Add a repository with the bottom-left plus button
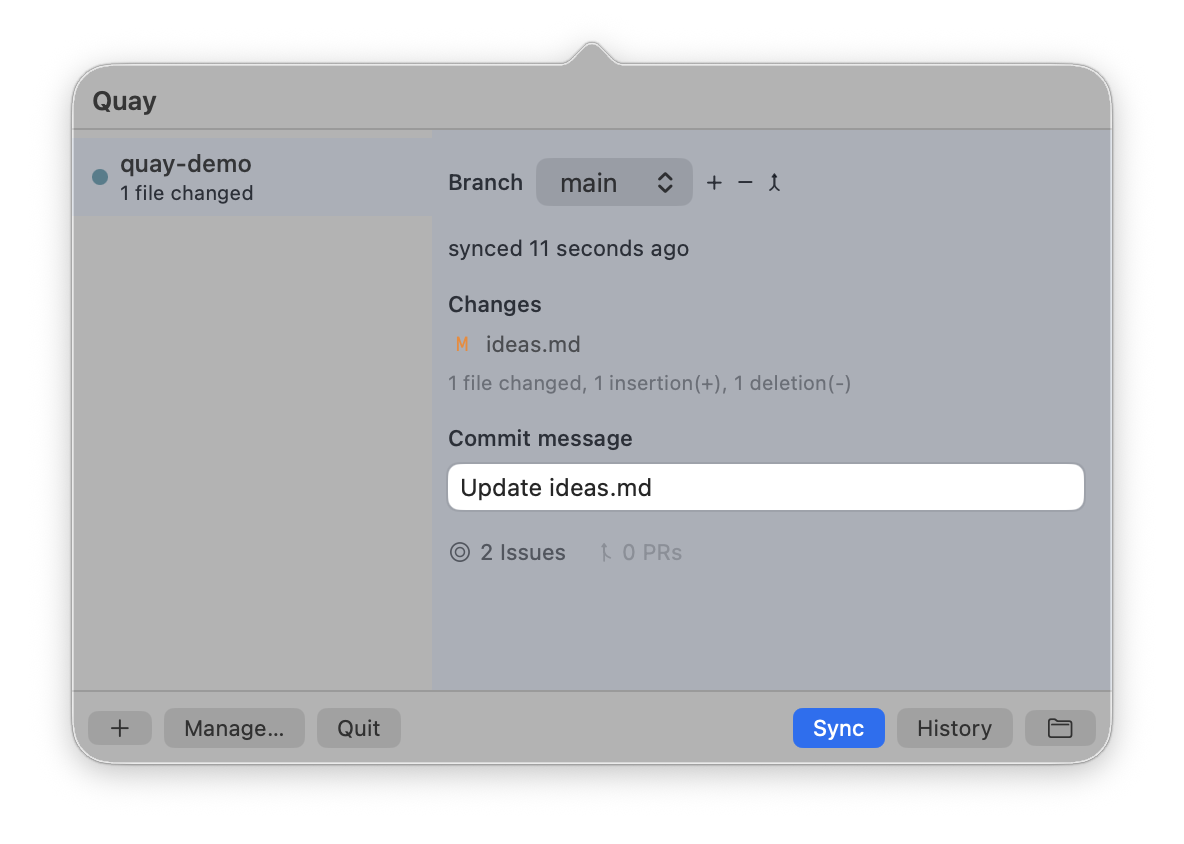Viewport: 1184px width, 844px height. coord(120,728)
